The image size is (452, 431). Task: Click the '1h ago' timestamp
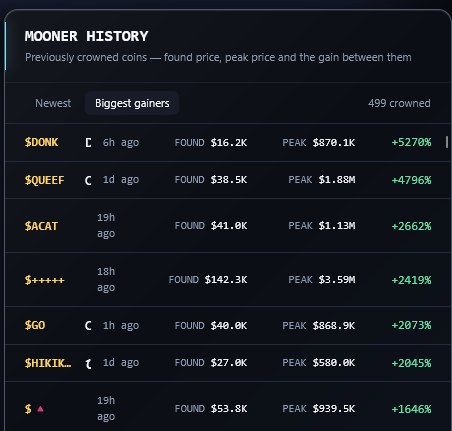[x=121, y=325]
